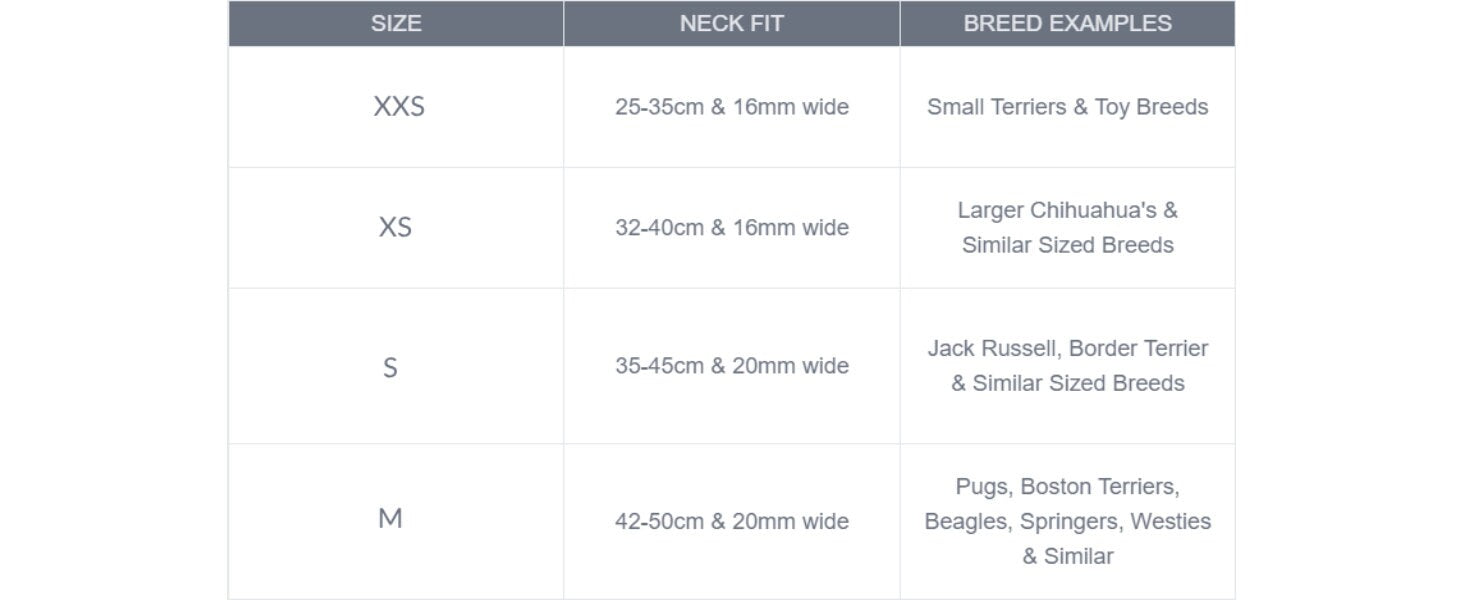1464x600 pixels.
Task: Click Small Terriers & Toy Breeds text
Action: (1067, 107)
